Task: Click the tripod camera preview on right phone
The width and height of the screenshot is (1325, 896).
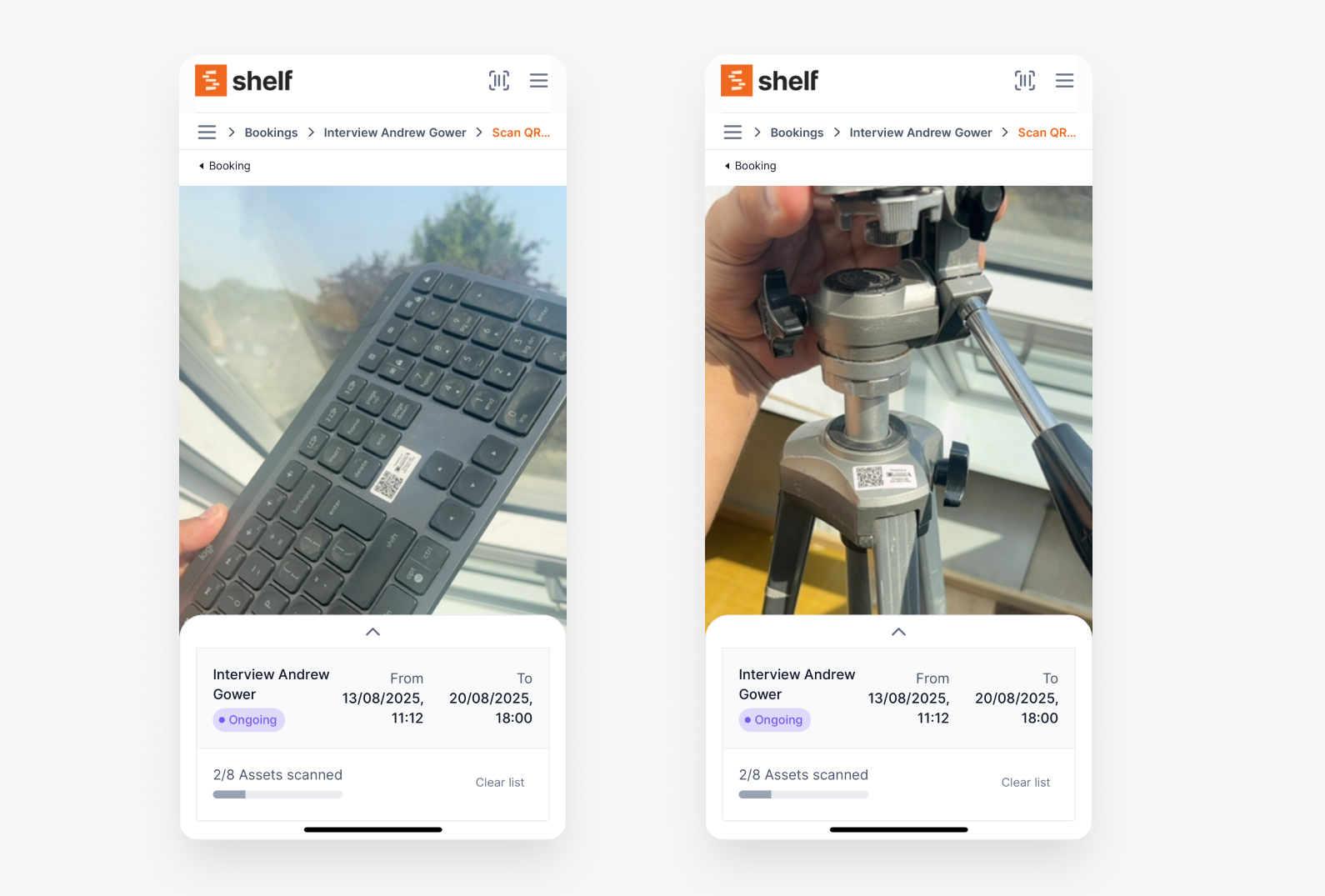Action: click(x=898, y=401)
